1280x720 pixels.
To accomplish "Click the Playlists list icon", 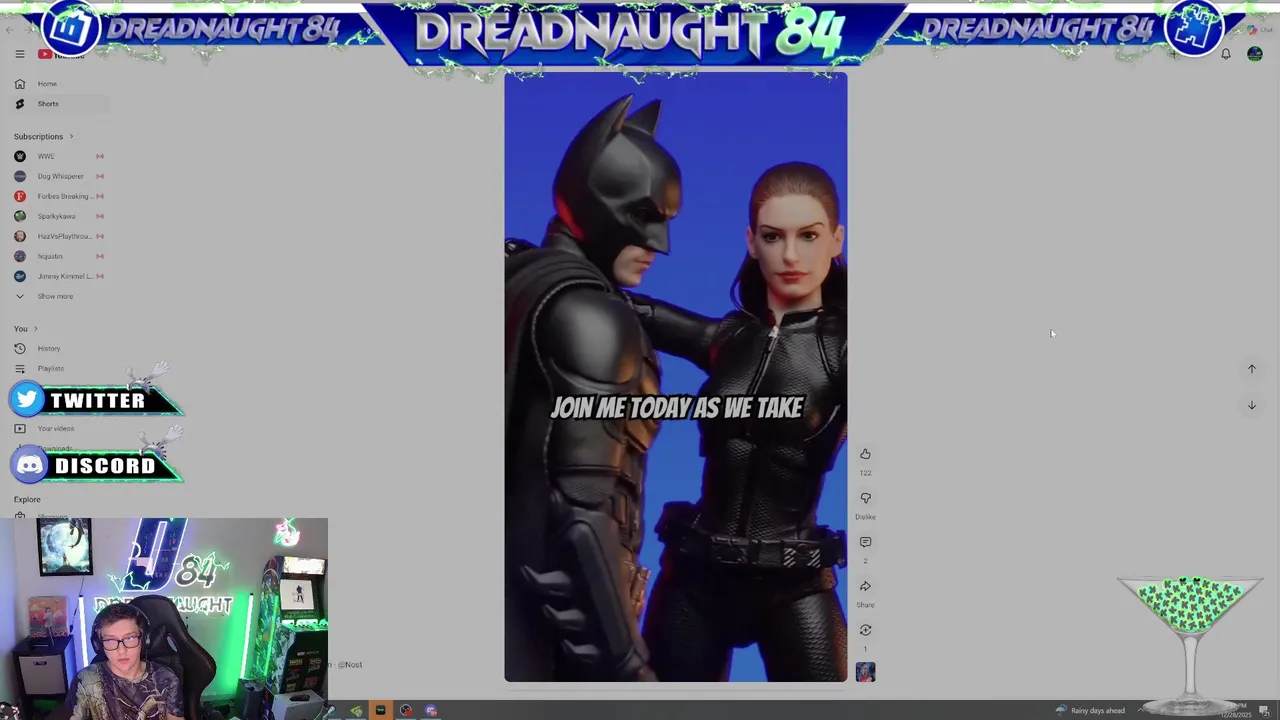I will [x=20, y=368].
